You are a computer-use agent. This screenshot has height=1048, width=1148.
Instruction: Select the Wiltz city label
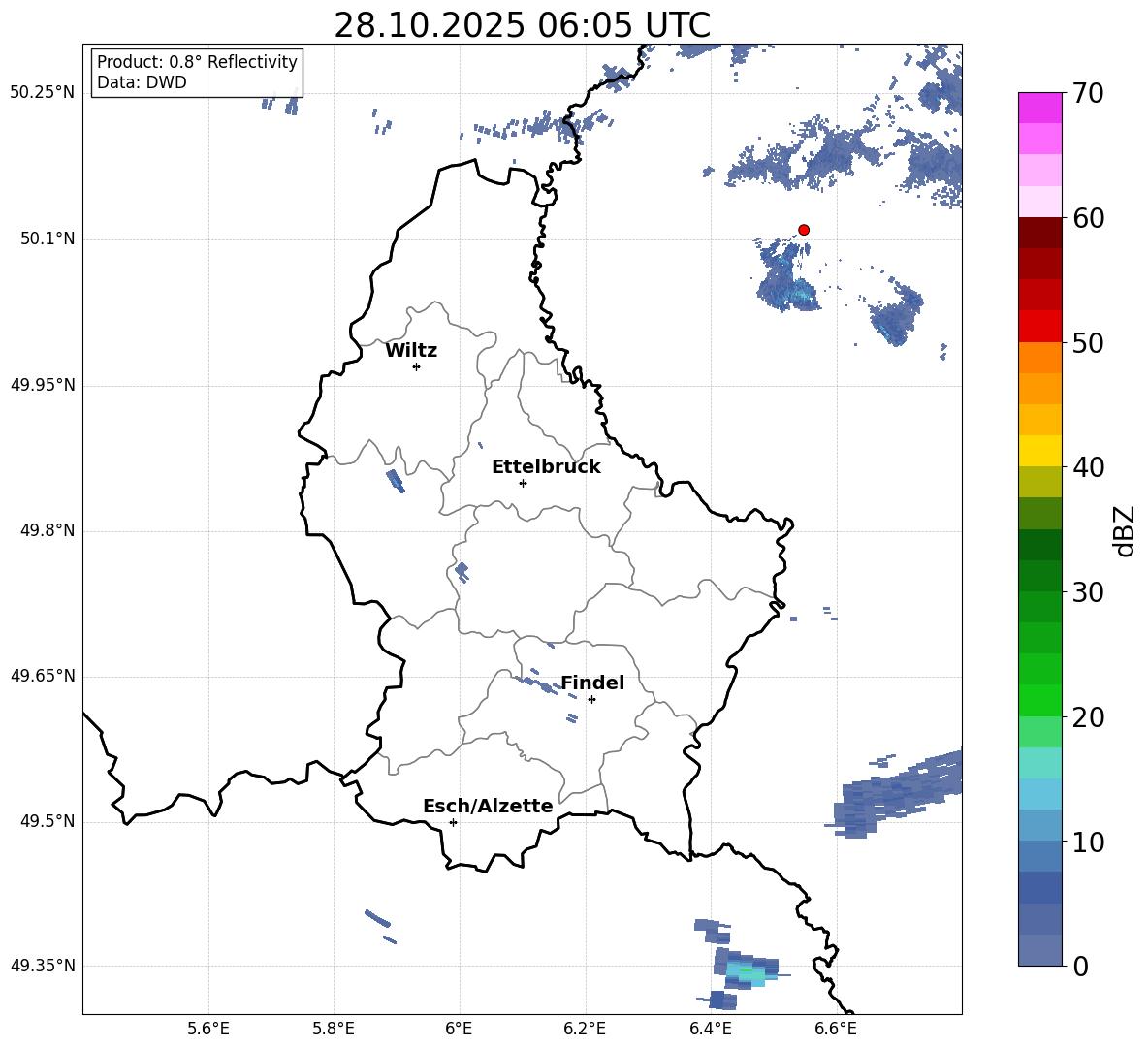411,351
